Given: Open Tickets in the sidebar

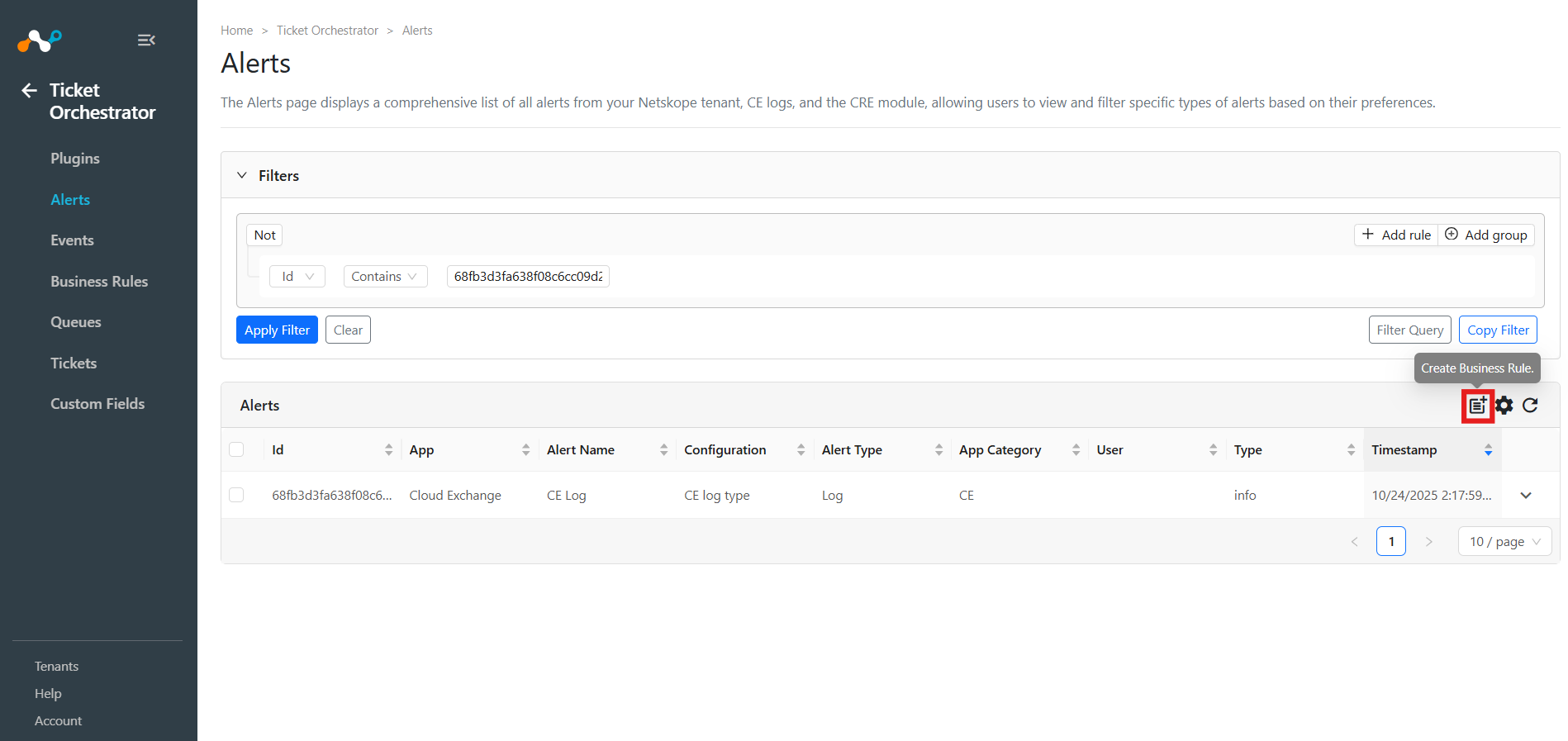Looking at the screenshot, I should point(74,363).
